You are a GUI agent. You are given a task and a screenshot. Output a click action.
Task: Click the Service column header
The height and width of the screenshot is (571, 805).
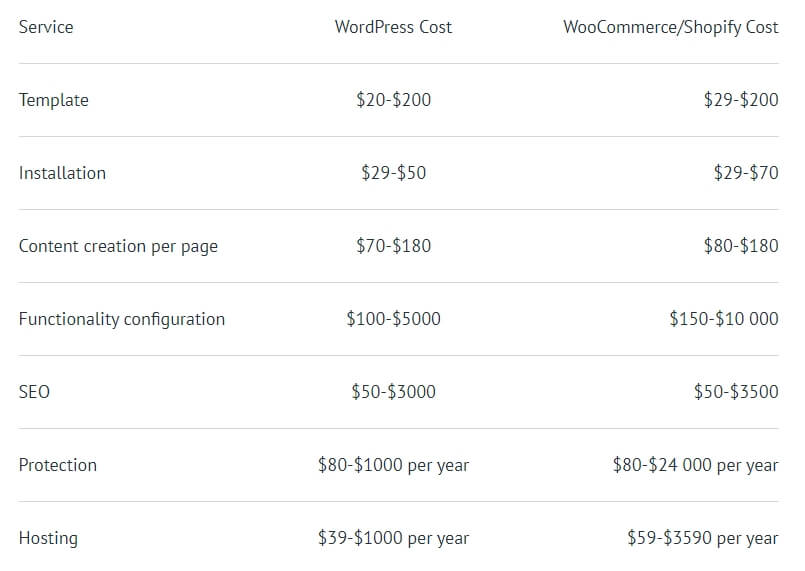(46, 27)
